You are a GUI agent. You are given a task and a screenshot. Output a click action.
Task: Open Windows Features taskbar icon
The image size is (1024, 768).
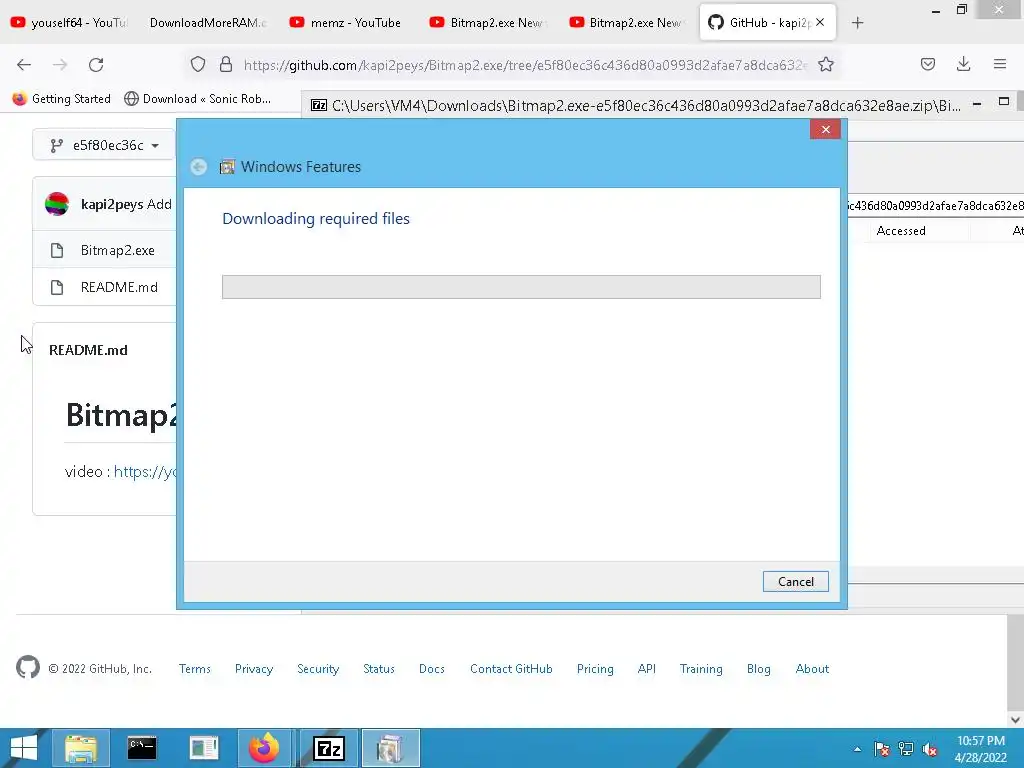tap(391, 748)
